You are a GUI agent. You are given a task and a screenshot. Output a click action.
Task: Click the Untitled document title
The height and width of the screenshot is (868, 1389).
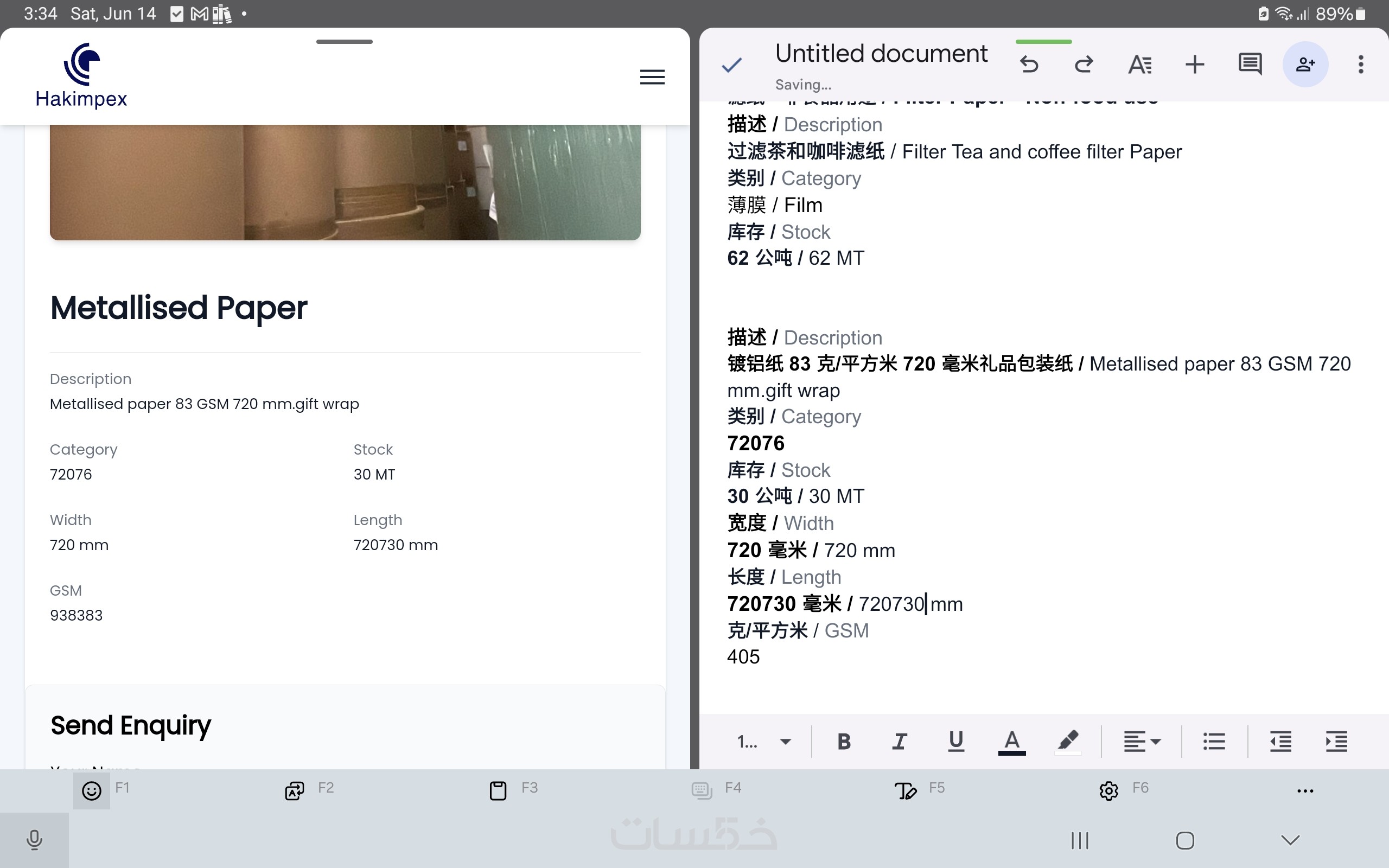881,54
